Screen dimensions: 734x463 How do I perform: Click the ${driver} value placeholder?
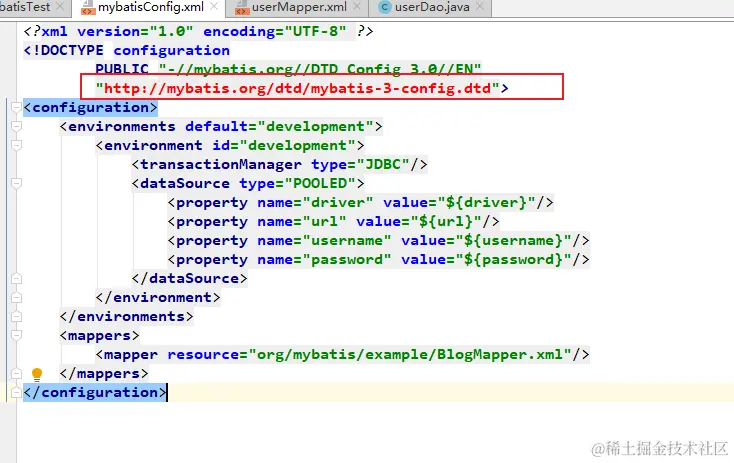tap(487, 202)
